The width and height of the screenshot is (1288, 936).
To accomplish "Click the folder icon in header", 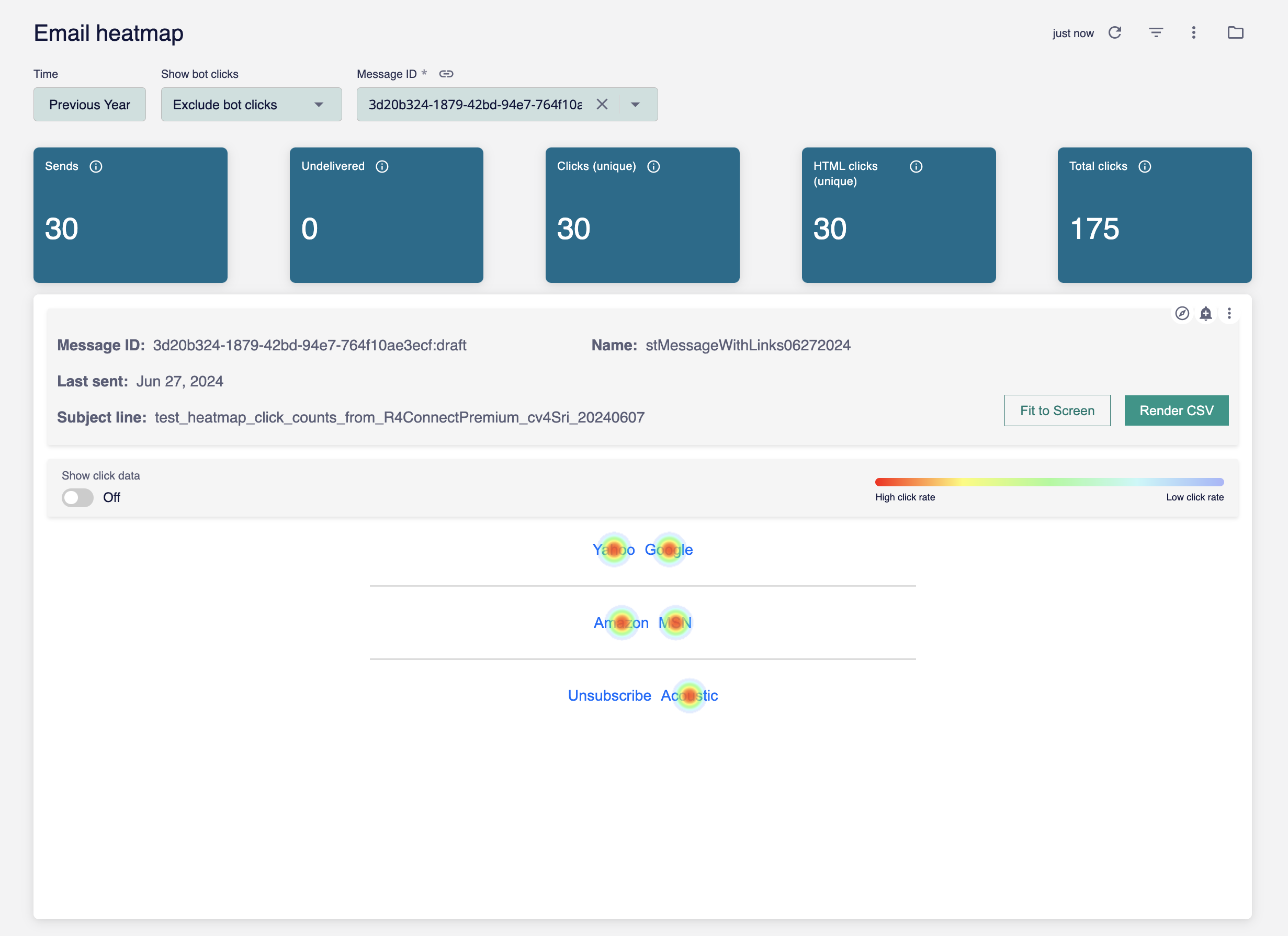I will 1235,33.
